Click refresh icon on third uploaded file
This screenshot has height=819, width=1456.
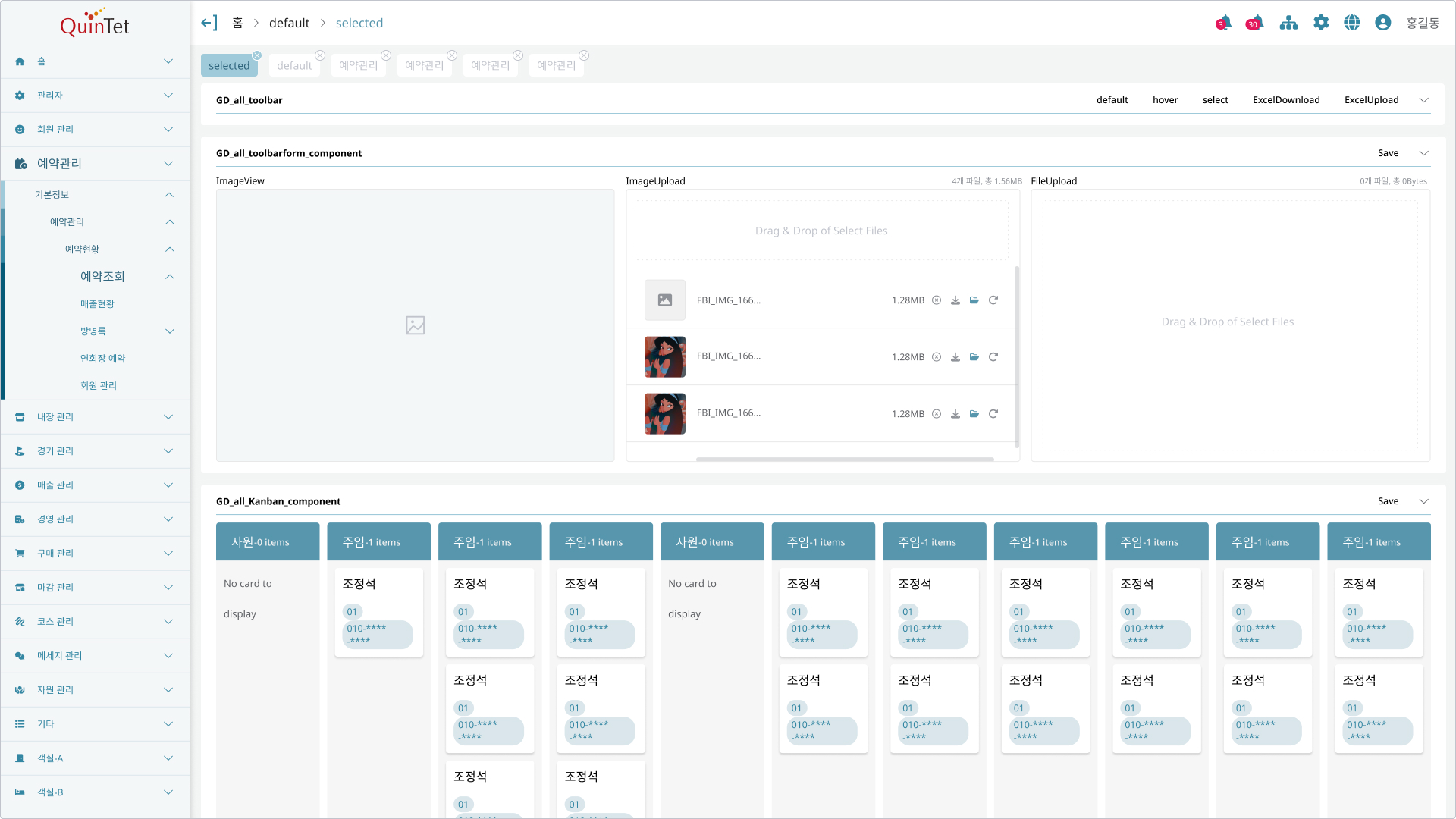(x=993, y=414)
